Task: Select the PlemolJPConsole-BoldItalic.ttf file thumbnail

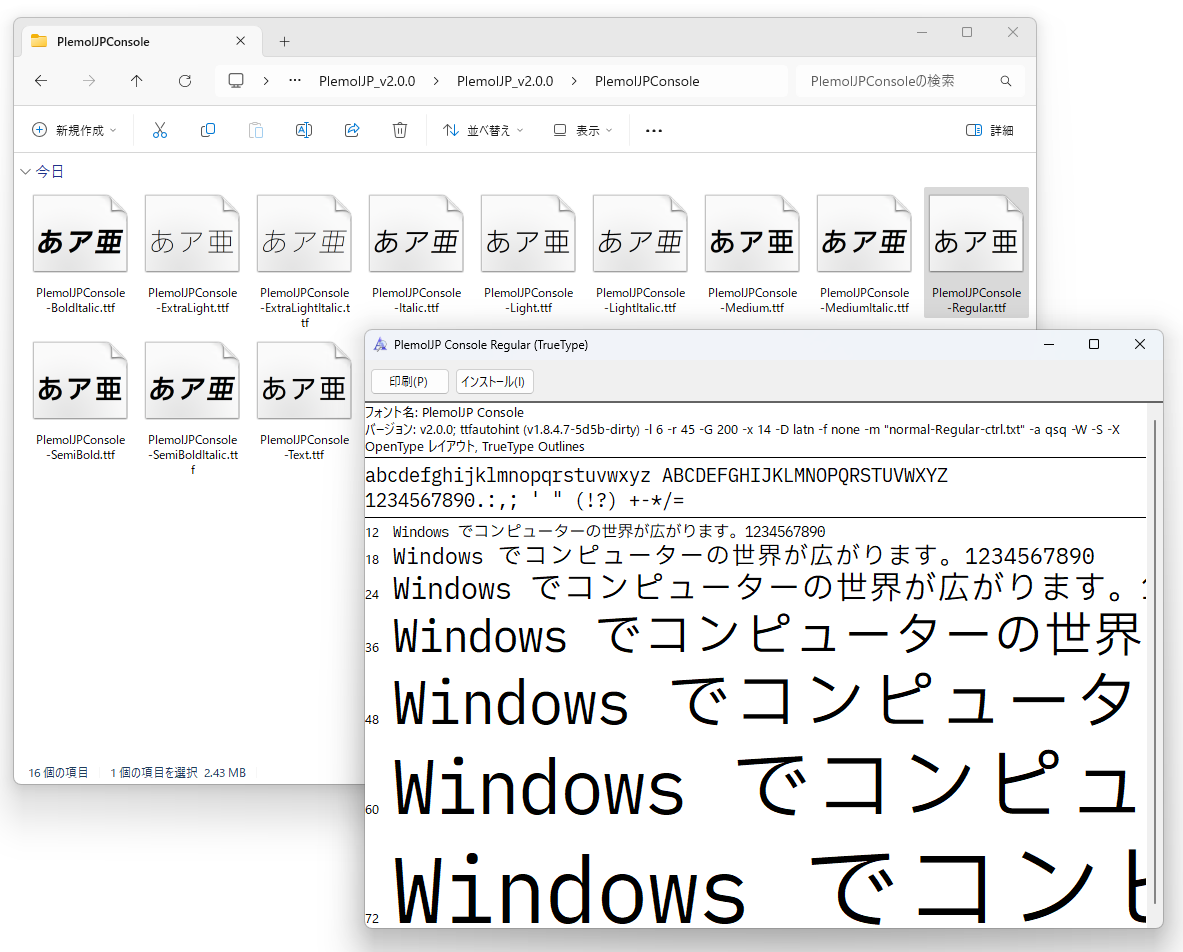Action: pos(80,232)
